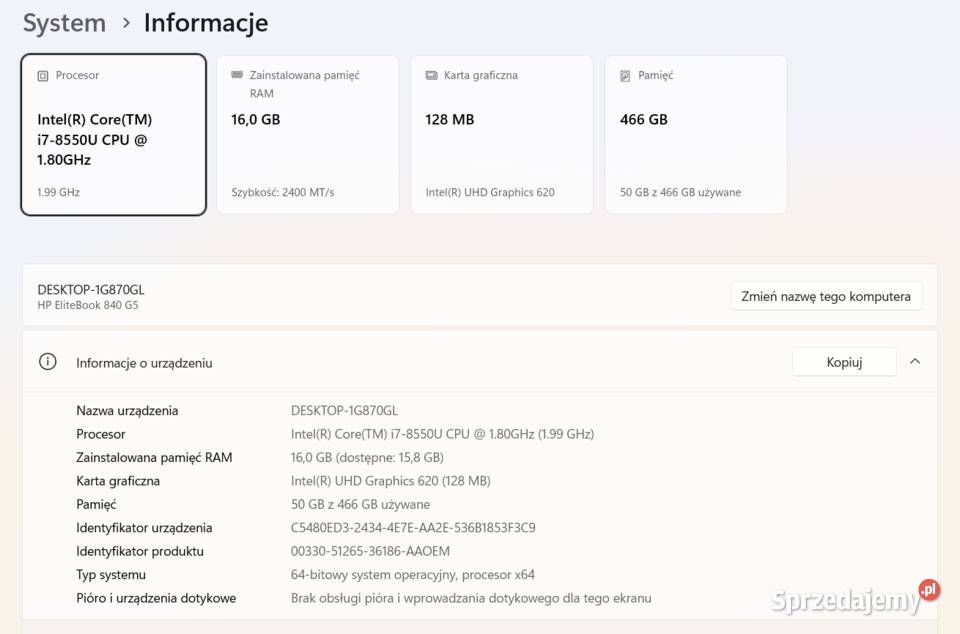Click product ID 00330-51265-36186-AAOEM
The image size is (960, 634).
tap(370, 551)
